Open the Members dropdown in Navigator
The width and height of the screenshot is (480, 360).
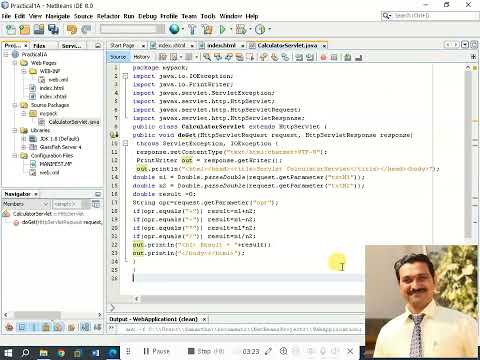pyautogui.click(x=26, y=204)
